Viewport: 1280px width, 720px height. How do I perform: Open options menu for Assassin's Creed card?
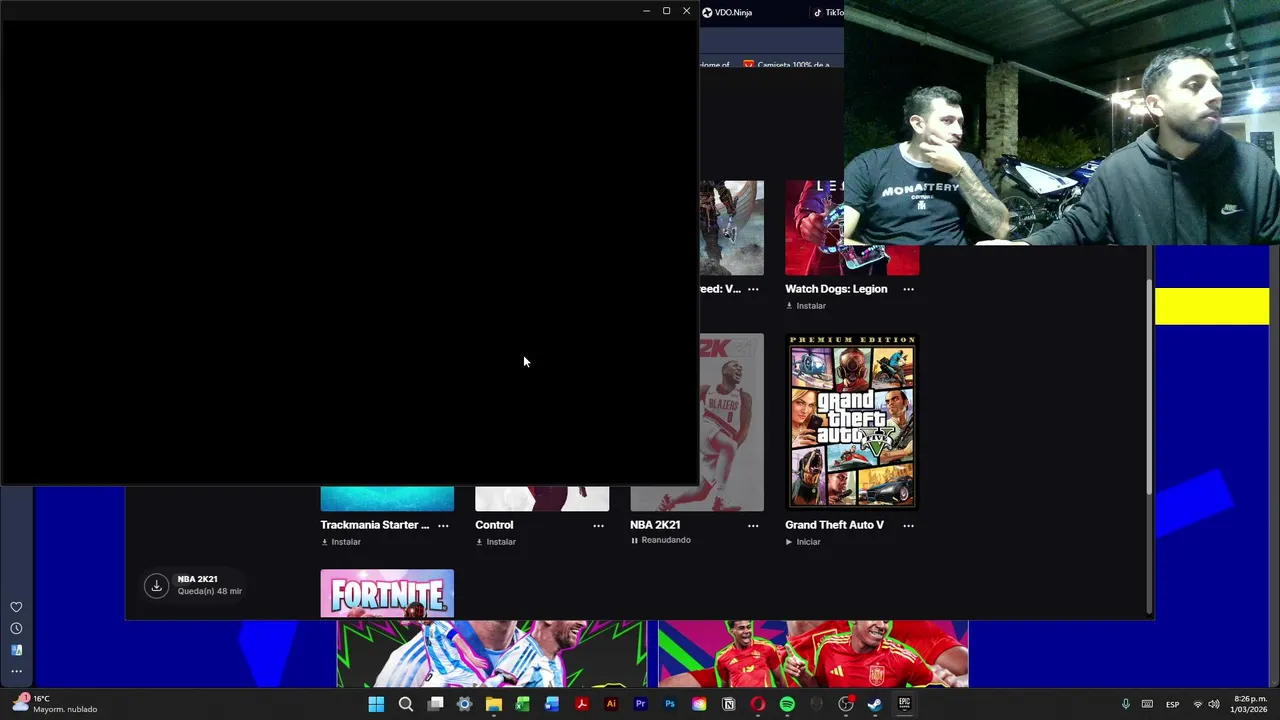click(753, 289)
